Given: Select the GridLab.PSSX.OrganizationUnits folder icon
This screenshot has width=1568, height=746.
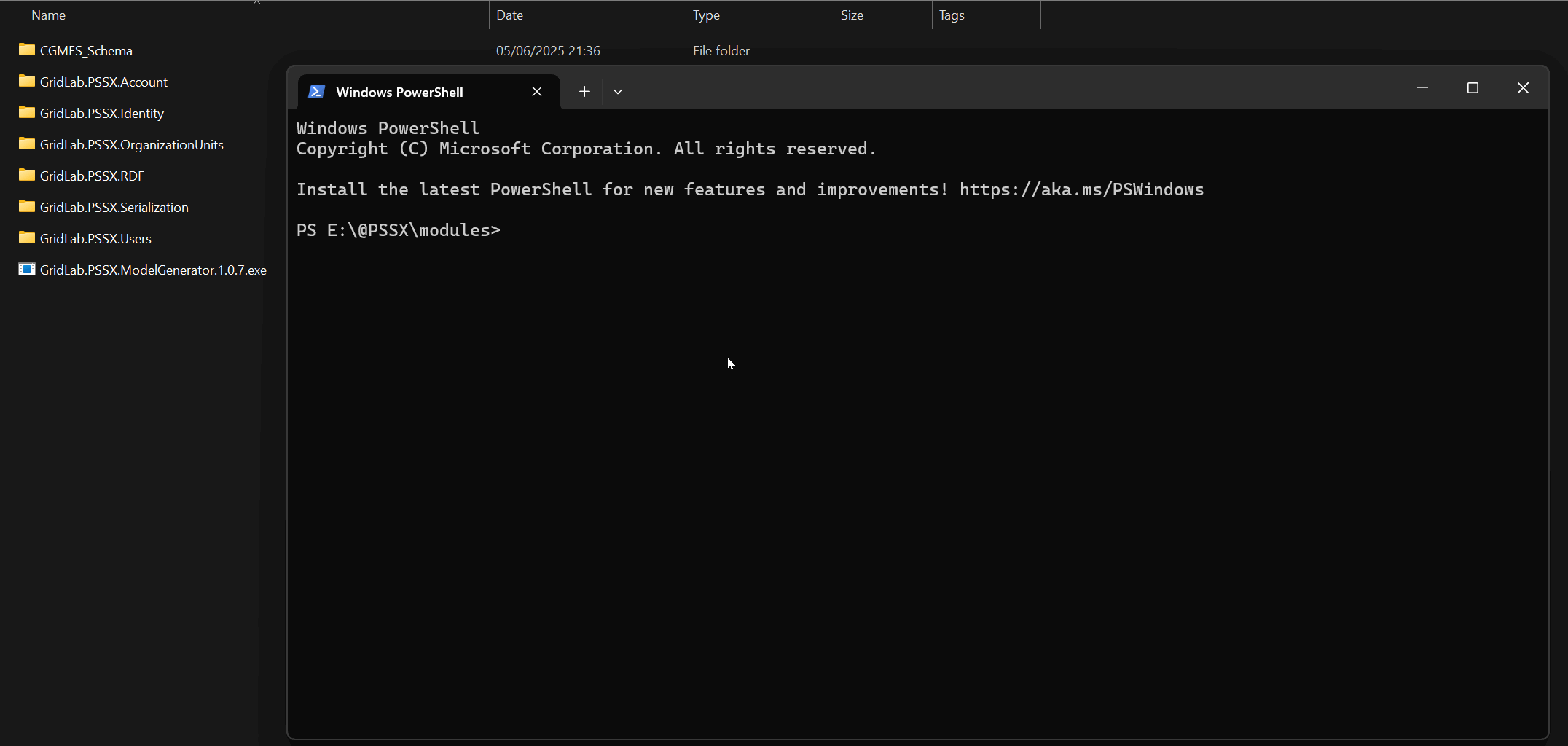Looking at the screenshot, I should (x=27, y=144).
